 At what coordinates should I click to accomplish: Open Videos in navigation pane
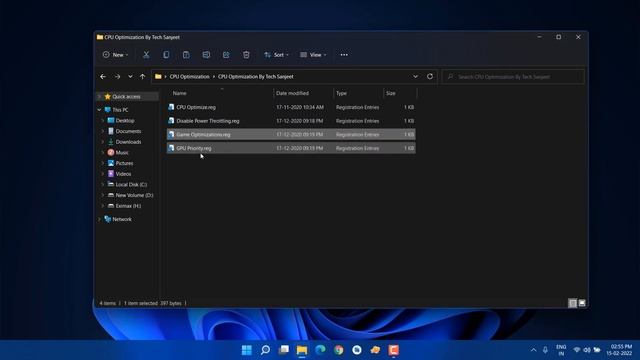(x=123, y=174)
